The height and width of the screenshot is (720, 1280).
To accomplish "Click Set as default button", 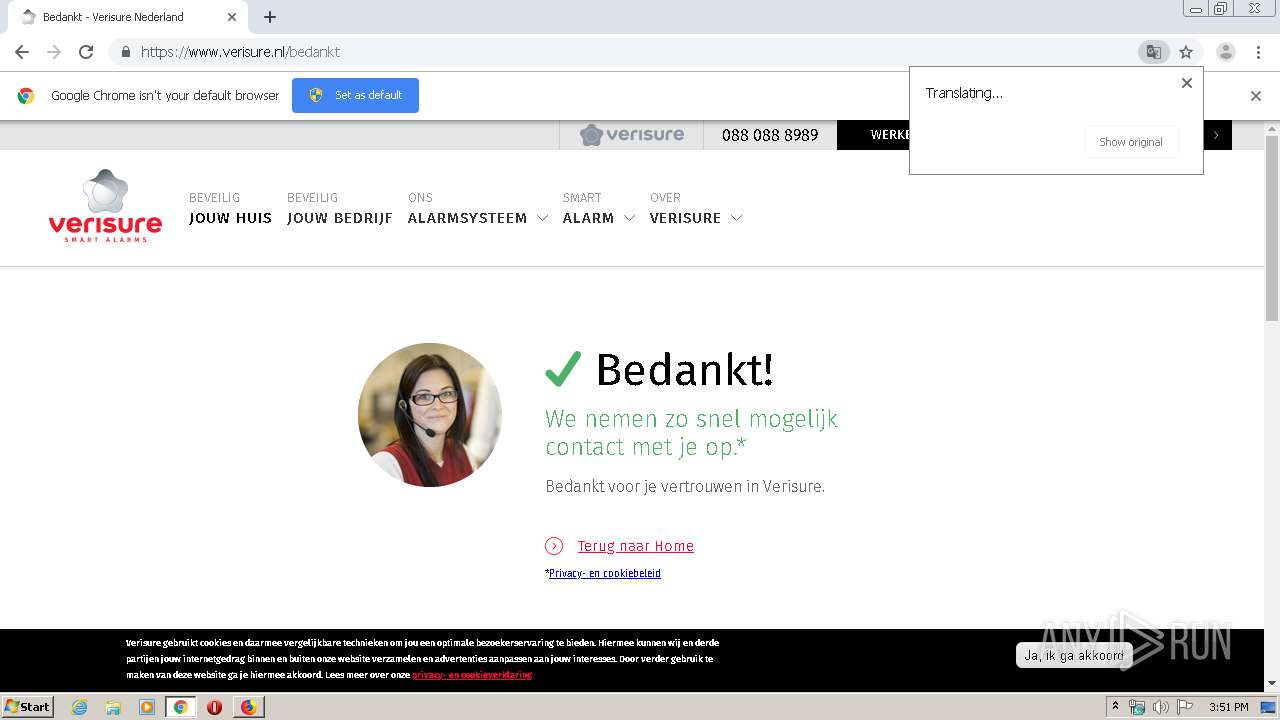I will point(355,95).
